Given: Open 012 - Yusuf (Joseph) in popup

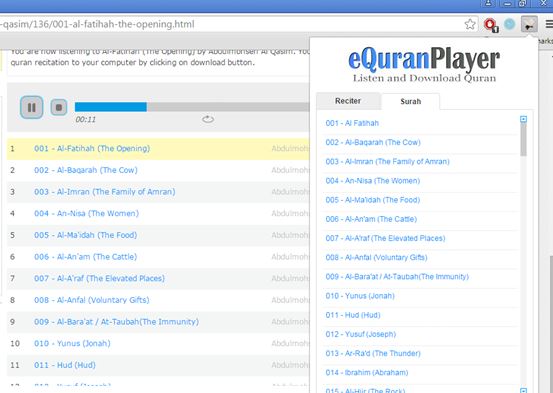Looking at the screenshot, I should (x=360, y=334).
